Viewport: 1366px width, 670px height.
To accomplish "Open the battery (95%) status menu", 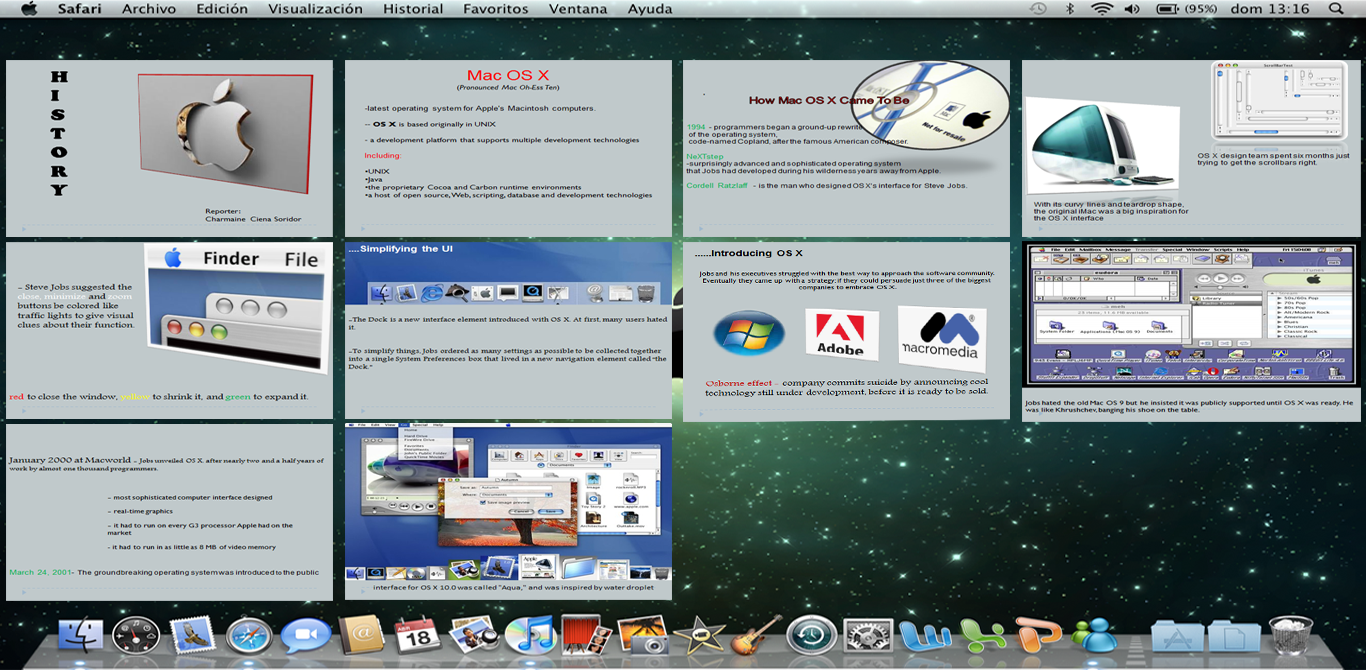I will click(x=1187, y=9).
